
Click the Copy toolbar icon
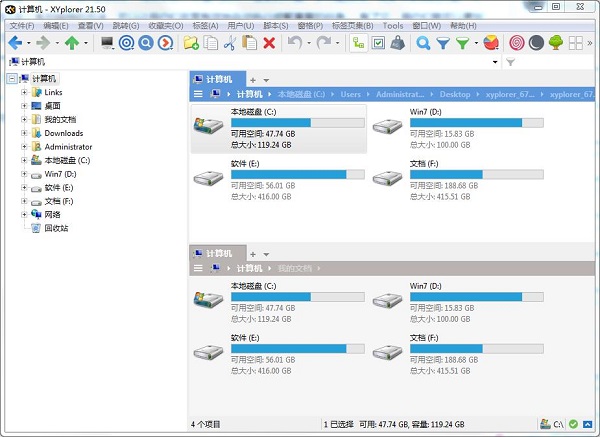tap(210, 43)
